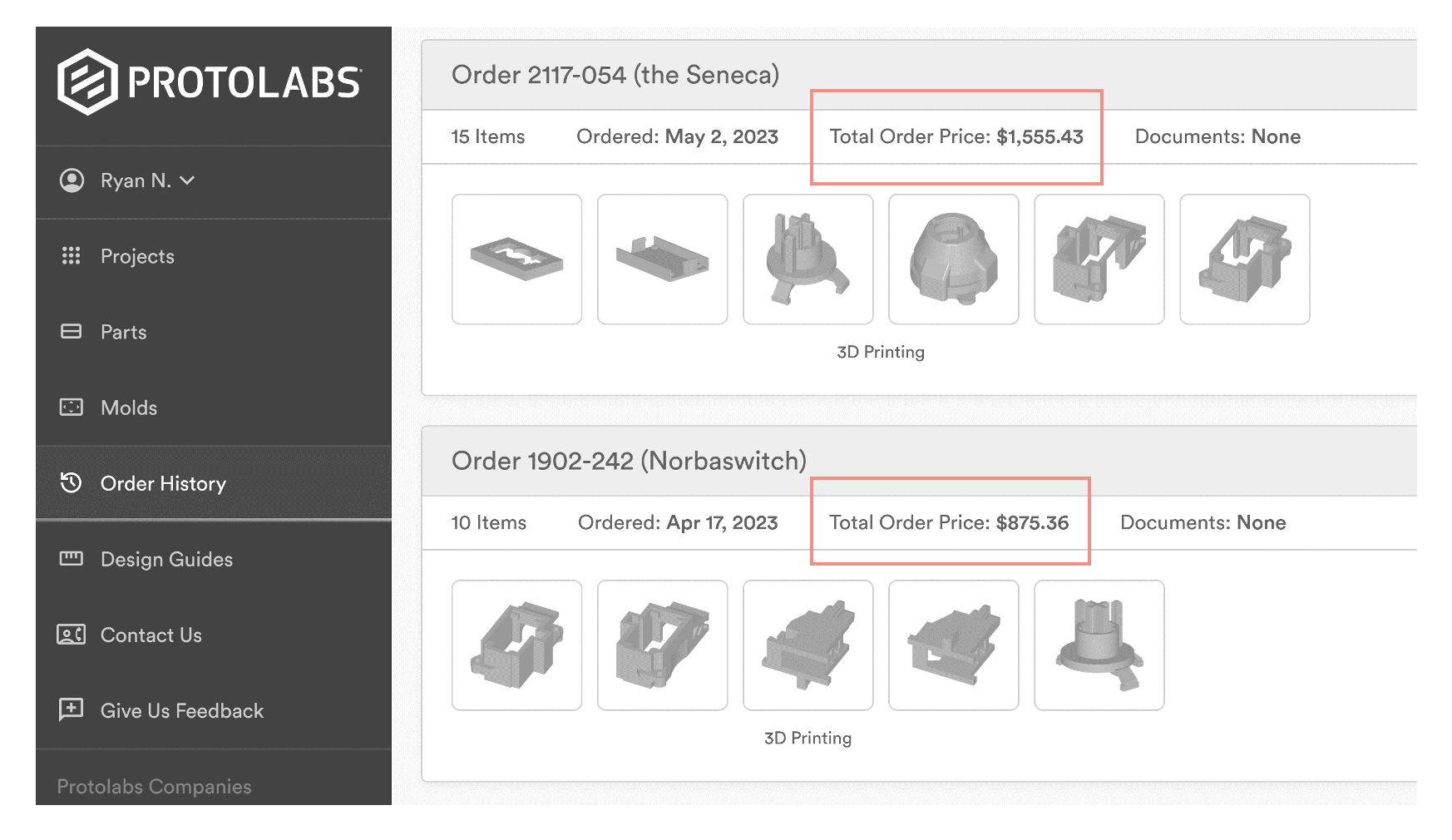1452x840 pixels.
Task: Expand the Ryan N. account dropdown chevron
Action: [187, 180]
